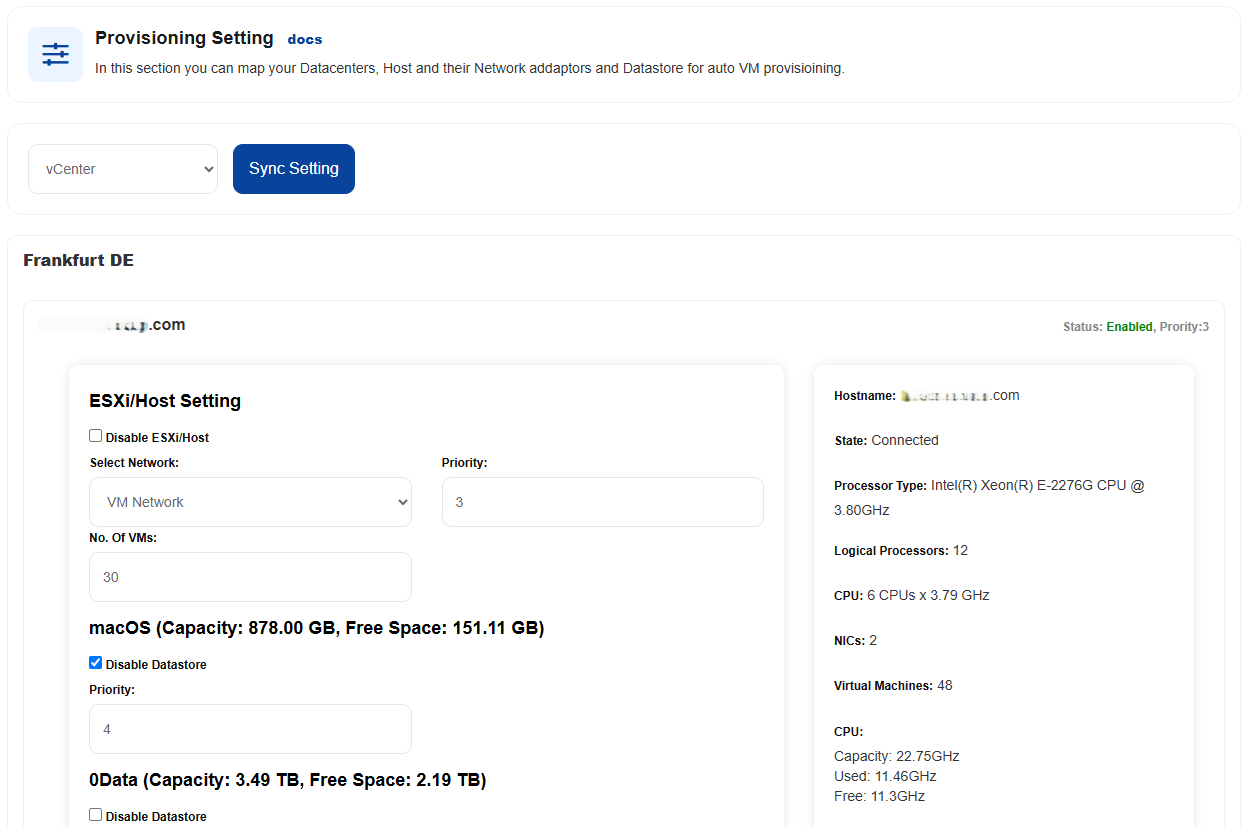Click Logical Processors: 12 entry
The width and height of the screenshot is (1250, 827).
pos(901,551)
